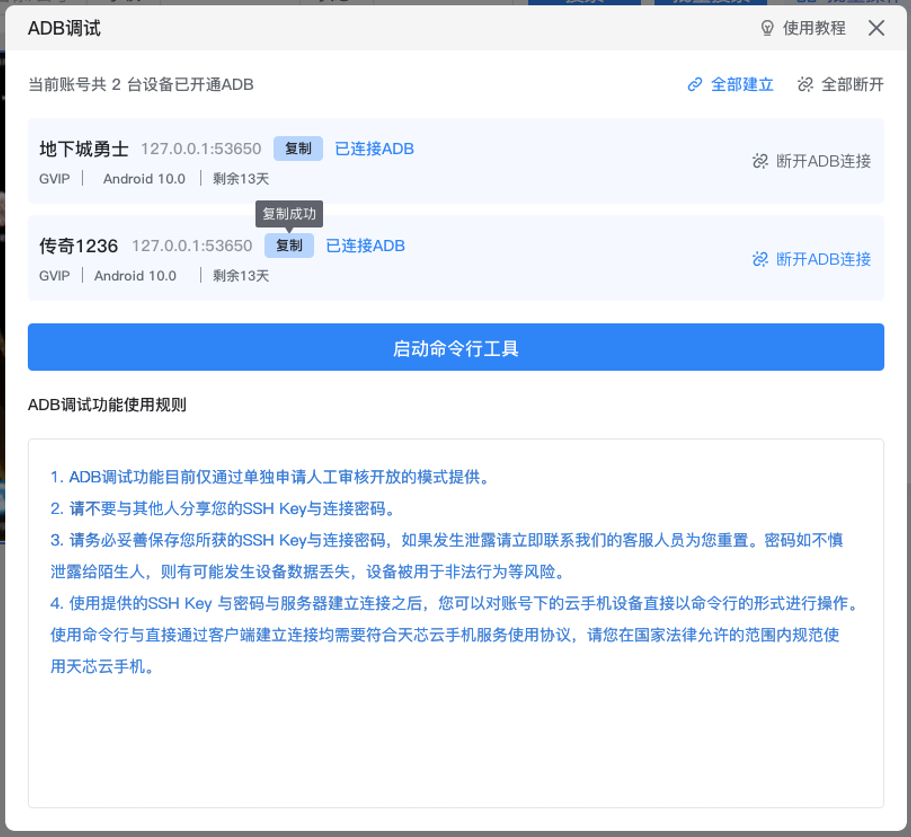Select the 传奇1236 device name

(79, 246)
